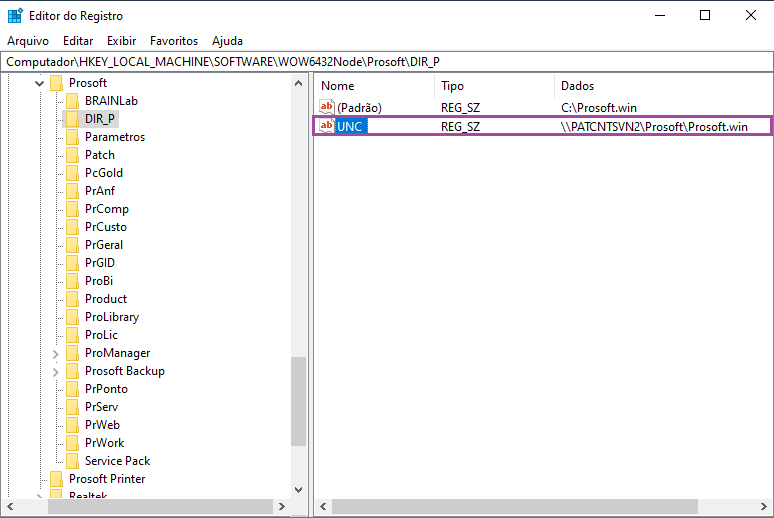Select the Service Pack key label
Image resolution: width=774 pixels, height=518 pixels.
117,461
